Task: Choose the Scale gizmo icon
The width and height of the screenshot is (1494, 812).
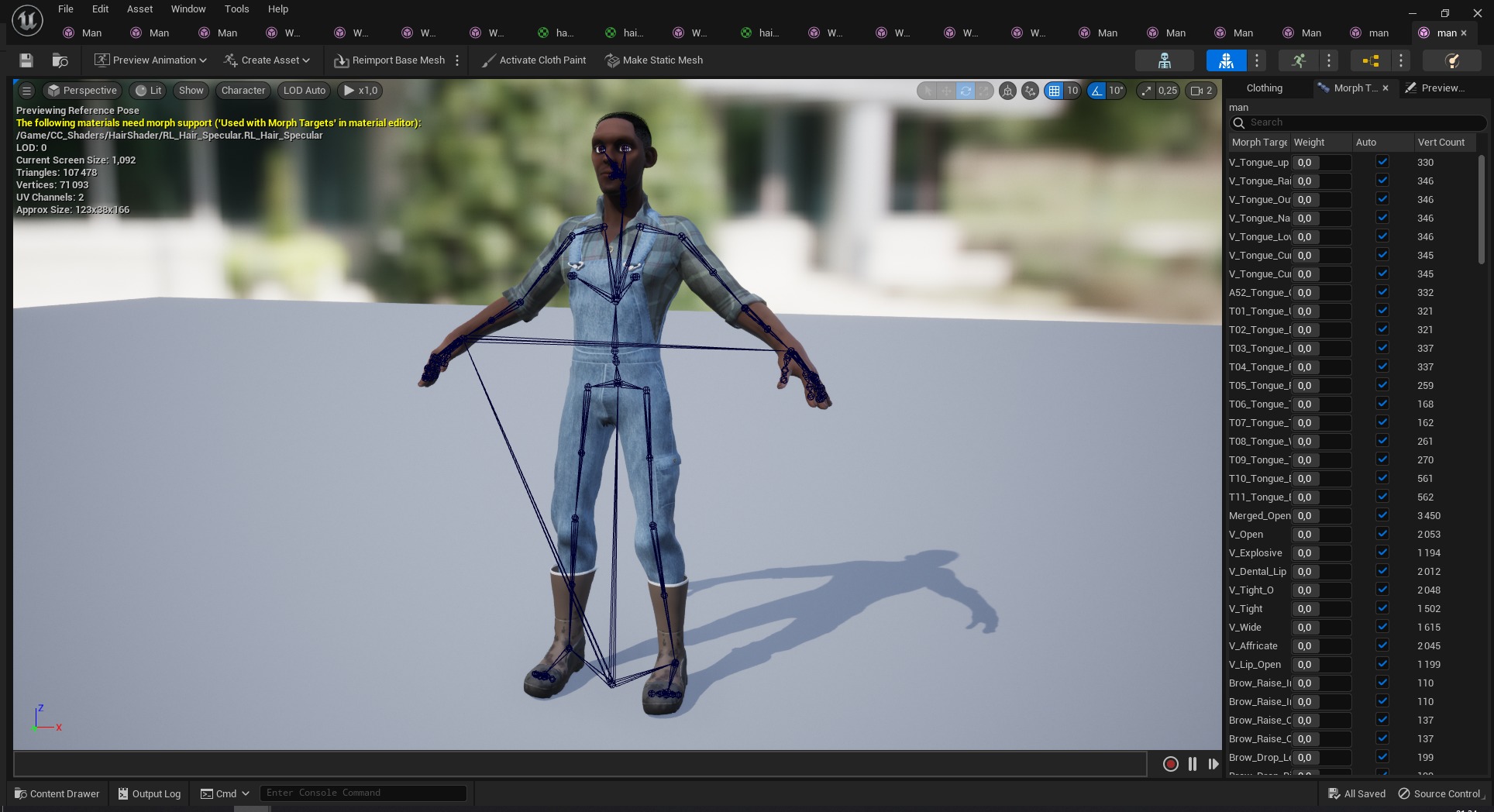Action: (983, 91)
